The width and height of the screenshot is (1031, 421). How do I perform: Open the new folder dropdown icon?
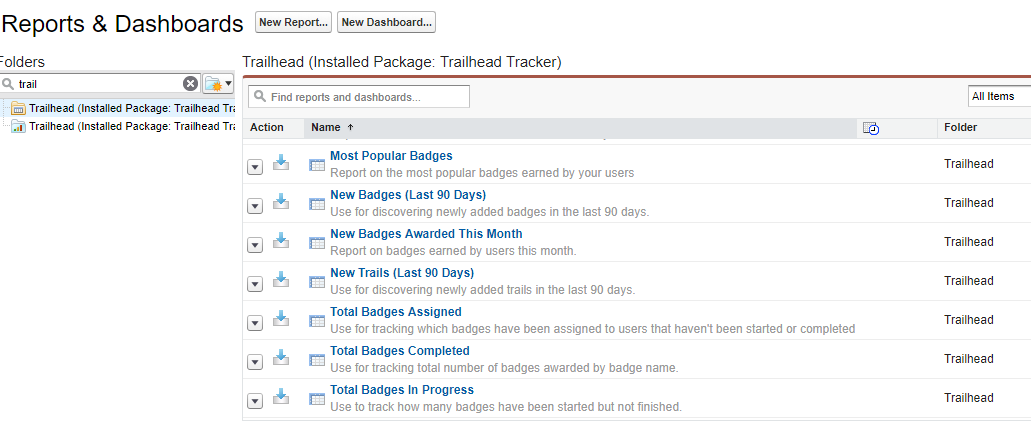click(x=218, y=84)
